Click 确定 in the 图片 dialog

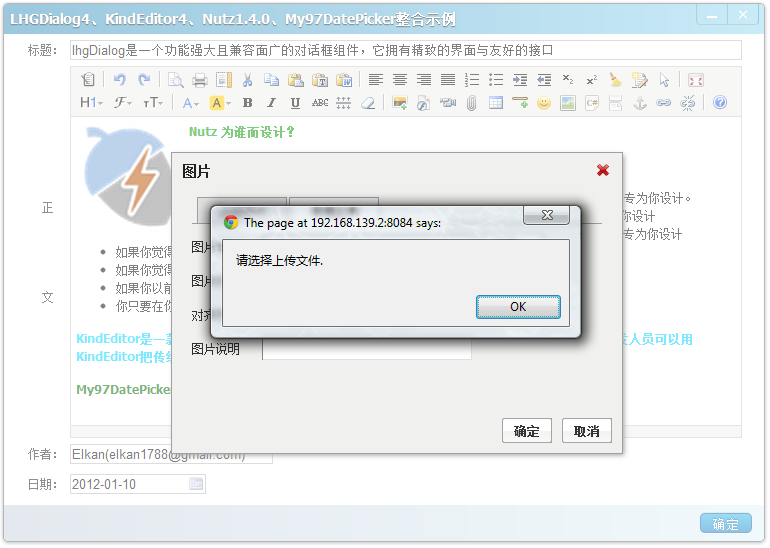(527, 431)
